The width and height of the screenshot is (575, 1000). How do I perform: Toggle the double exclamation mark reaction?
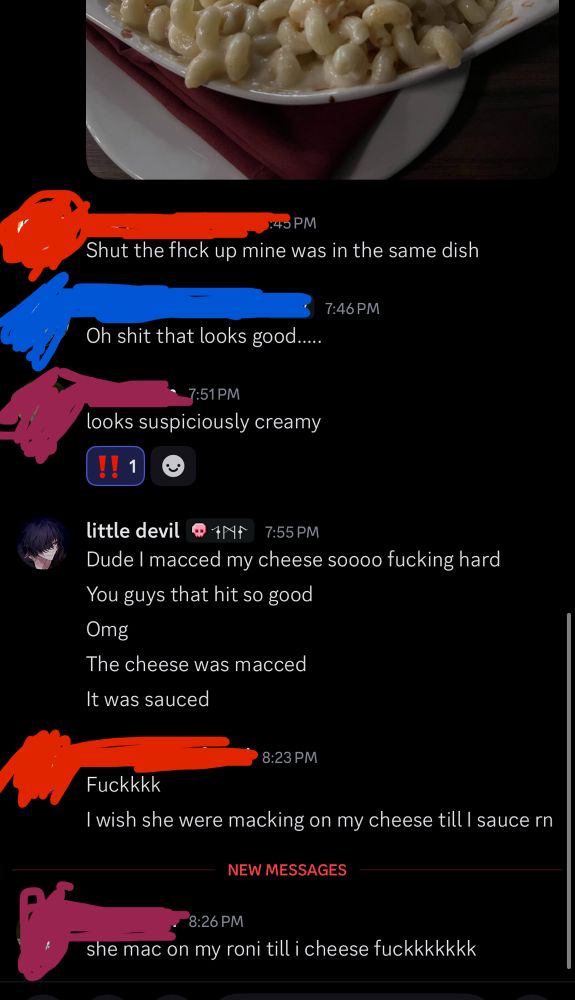point(115,466)
